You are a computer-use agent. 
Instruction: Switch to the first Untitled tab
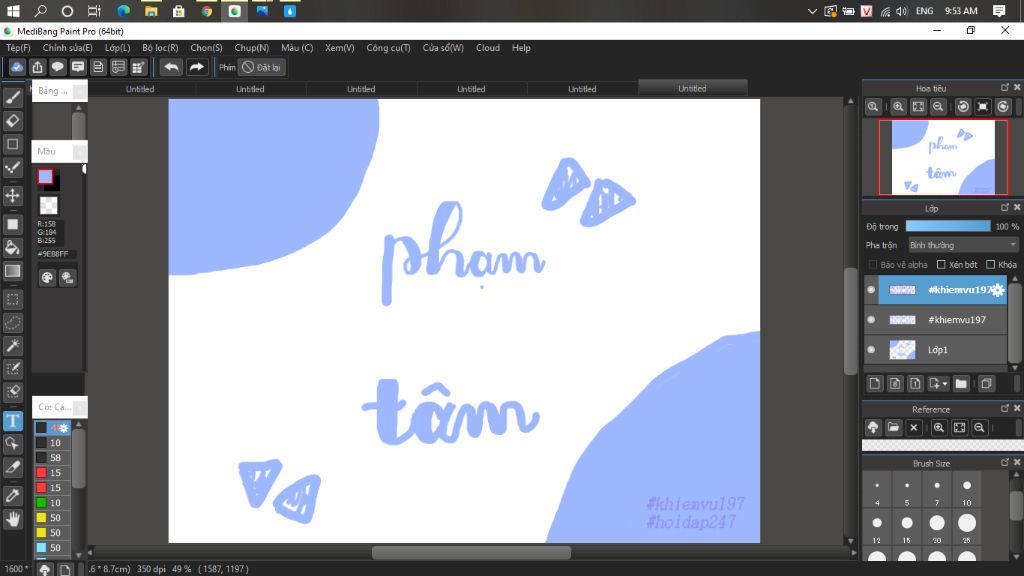click(x=140, y=89)
